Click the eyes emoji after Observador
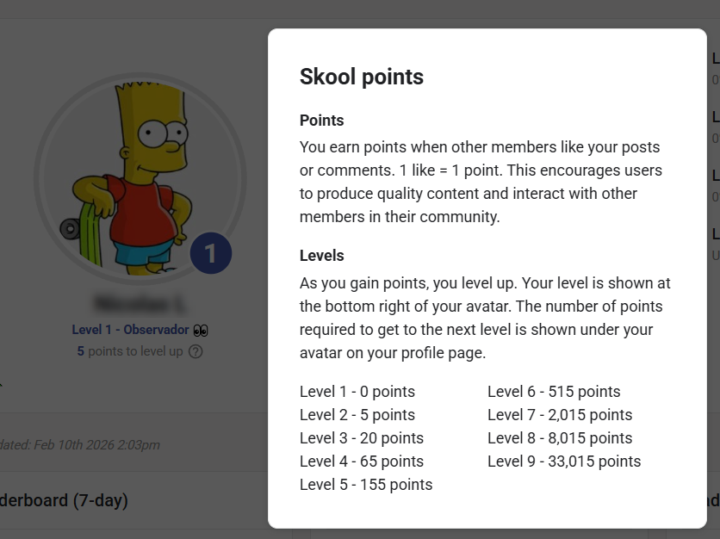The width and height of the screenshot is (720, 539). [x=200, y=330]
